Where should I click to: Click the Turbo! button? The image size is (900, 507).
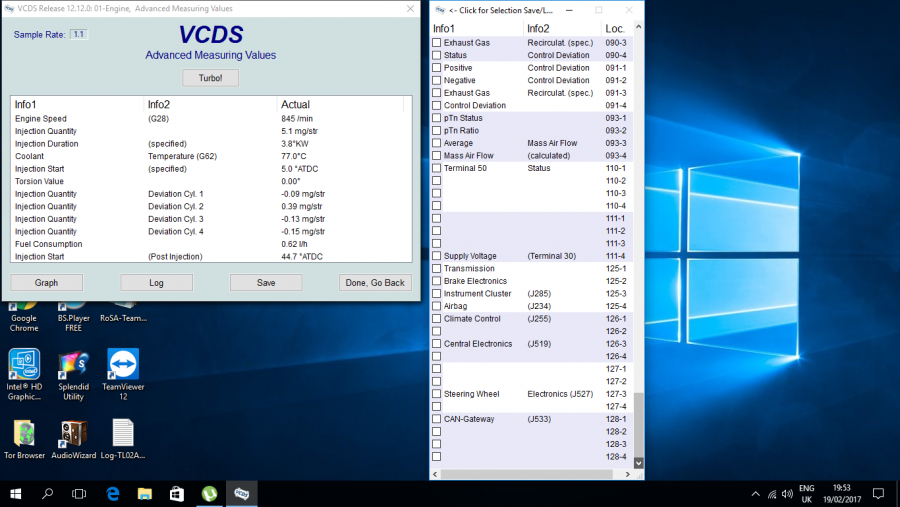click(x=210, y=78)
